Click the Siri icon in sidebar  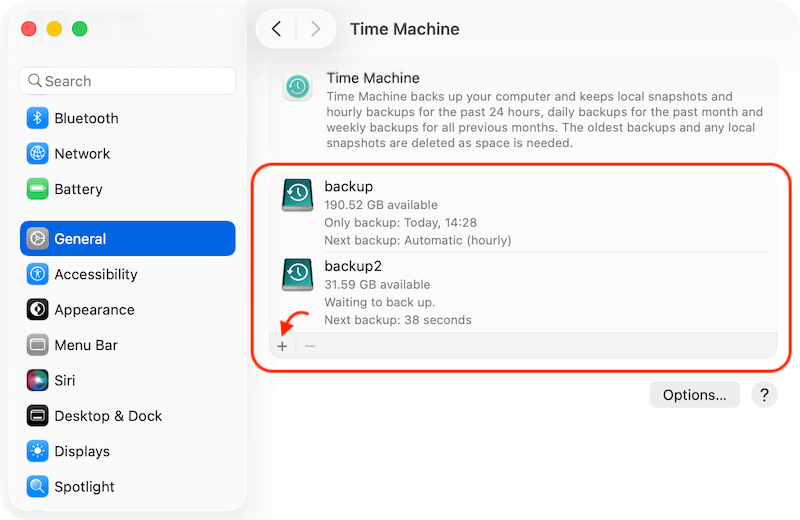[37, 380]
